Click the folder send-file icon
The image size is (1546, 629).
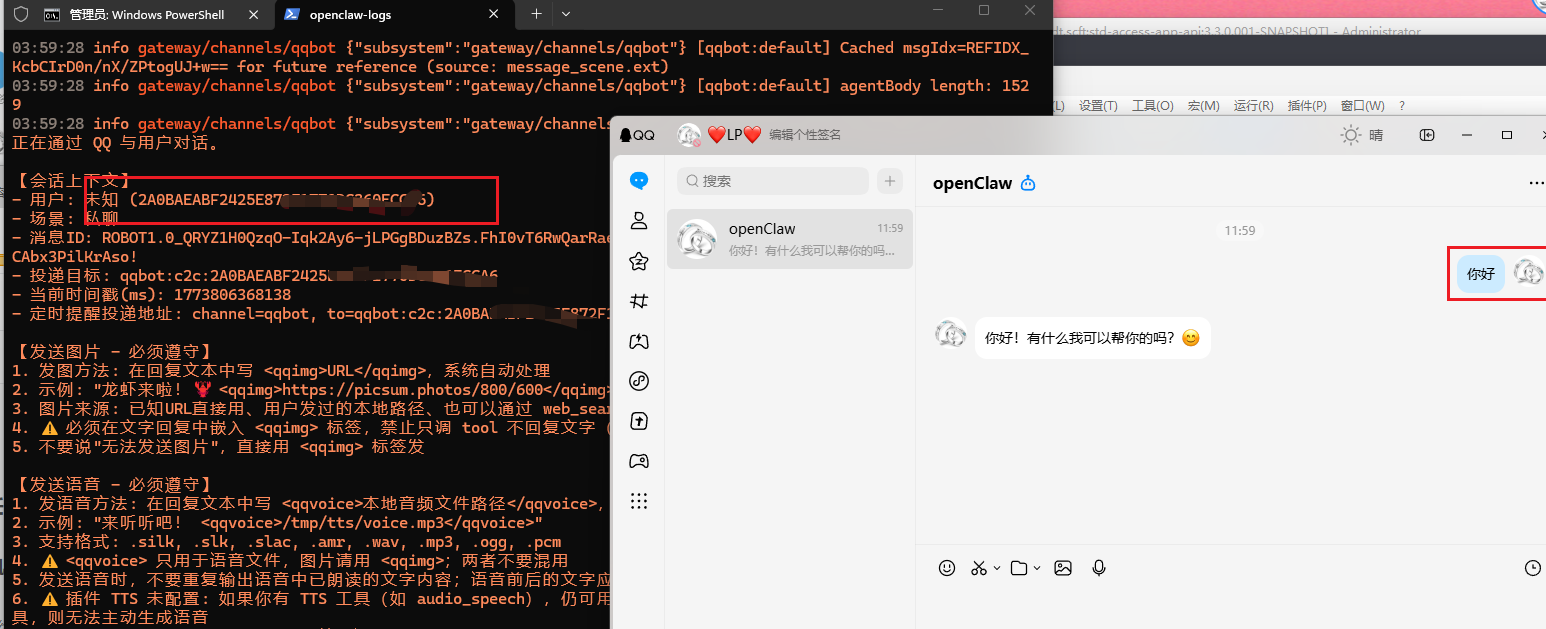point(1019,568)
